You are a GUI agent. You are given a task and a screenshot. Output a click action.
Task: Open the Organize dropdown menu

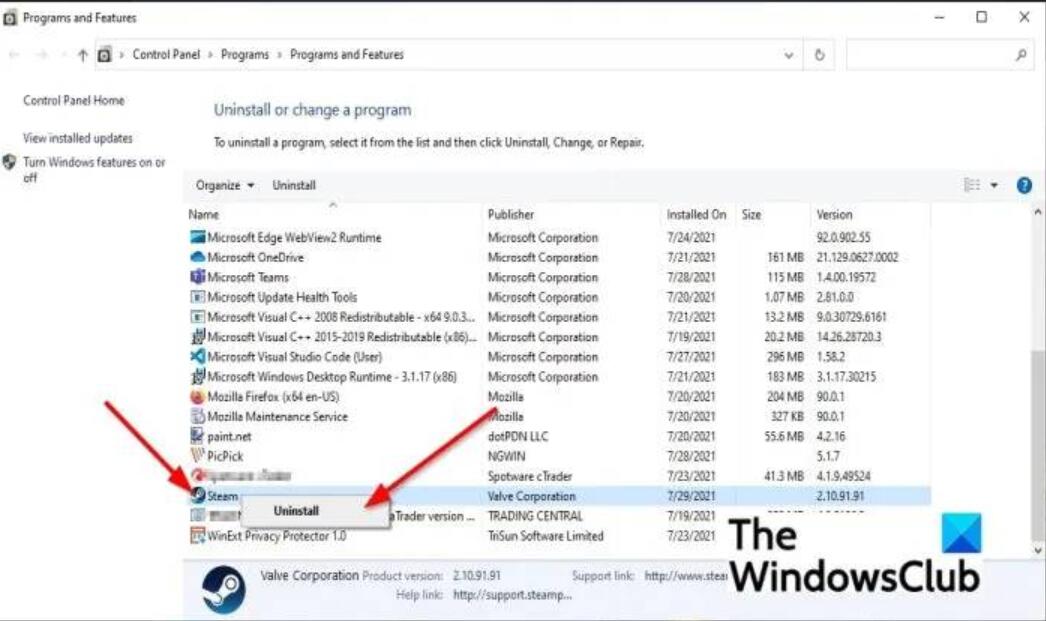click(x=225, y=185)
